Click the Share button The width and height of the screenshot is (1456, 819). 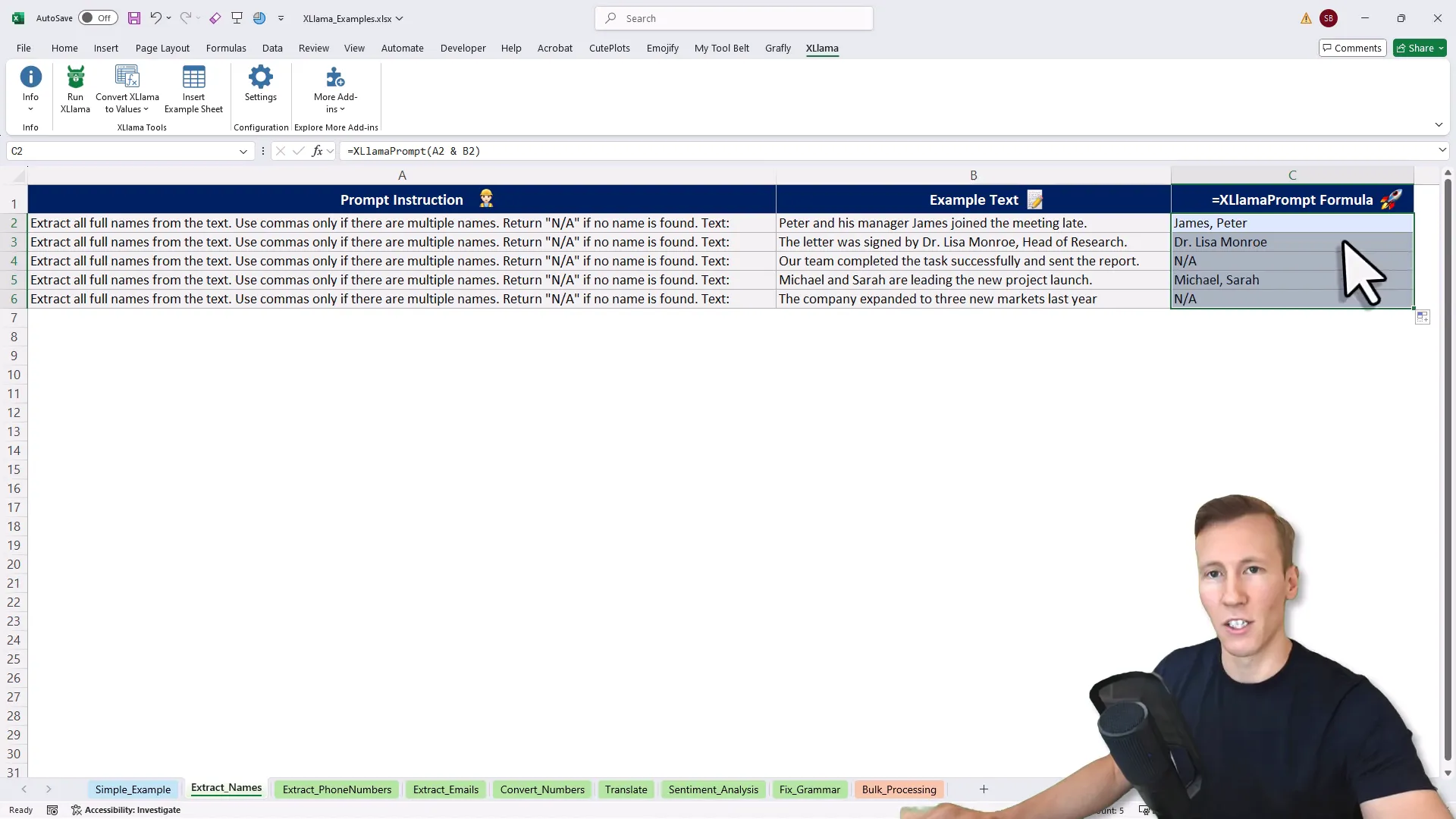coord(1420,48)
